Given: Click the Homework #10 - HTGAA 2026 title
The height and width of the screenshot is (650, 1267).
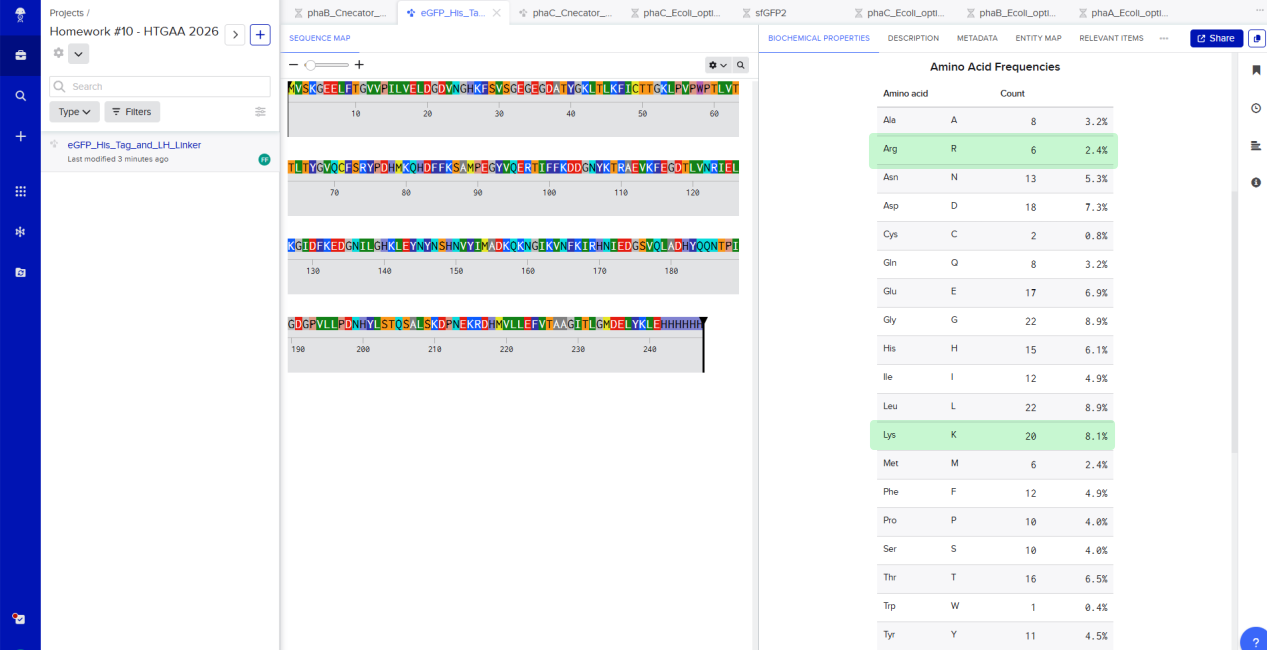Looking at the screenshot, I should tap(134, 31).
